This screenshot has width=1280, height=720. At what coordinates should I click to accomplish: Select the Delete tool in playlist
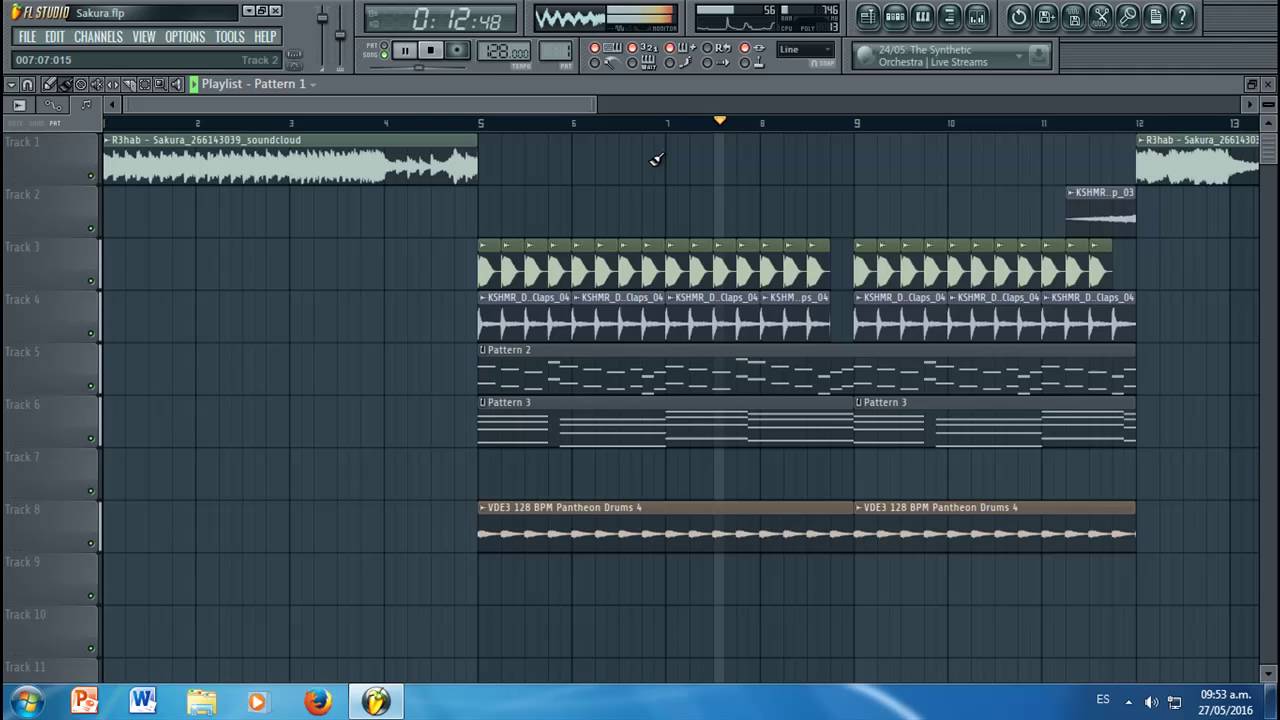[x=81, y=84]
